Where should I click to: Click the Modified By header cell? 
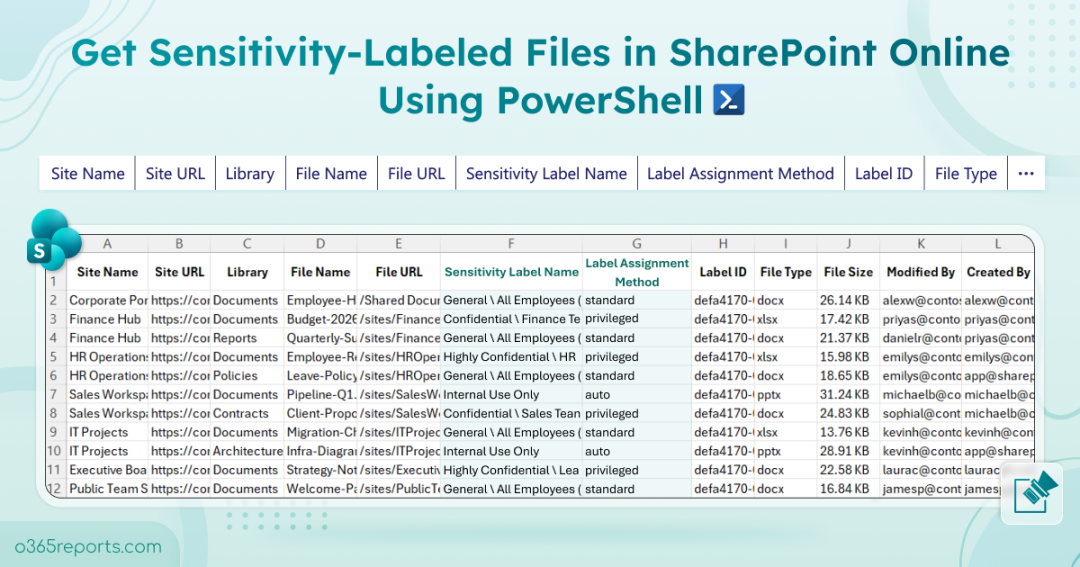920,271
